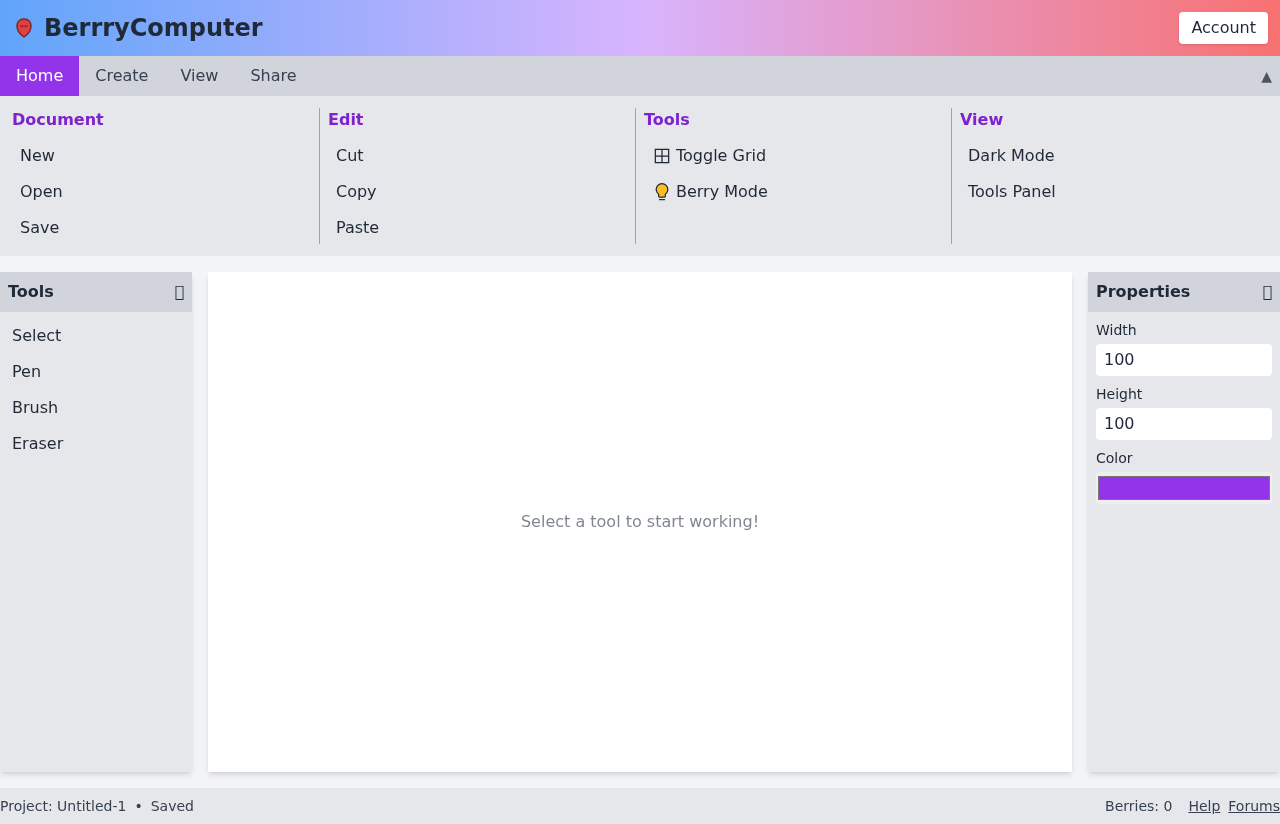The width and height of the screenshot is (1280, 824).
Task: Select the Eraser tool
Action: (37, 443)
